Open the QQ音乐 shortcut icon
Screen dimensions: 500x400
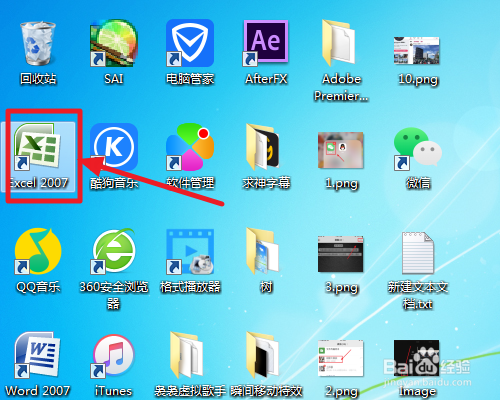[x=38, y=251]
